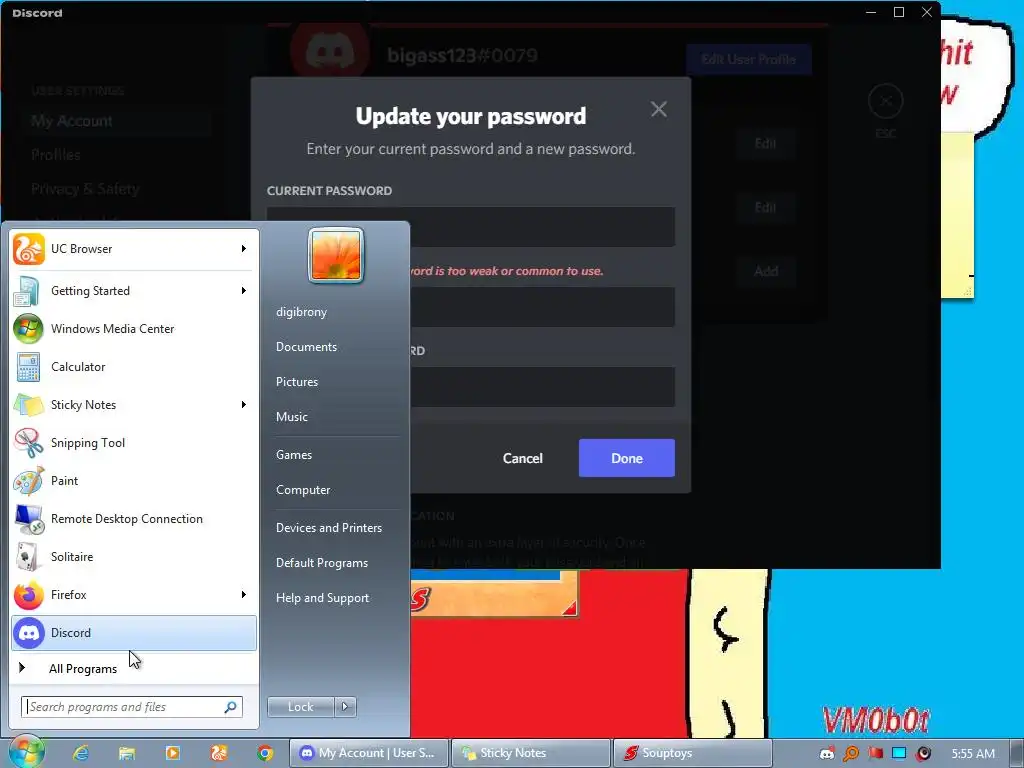Open the shutdown options arrow next to Lock
Viewport: 1024px width, 768px height.
[x=345, y=707]
